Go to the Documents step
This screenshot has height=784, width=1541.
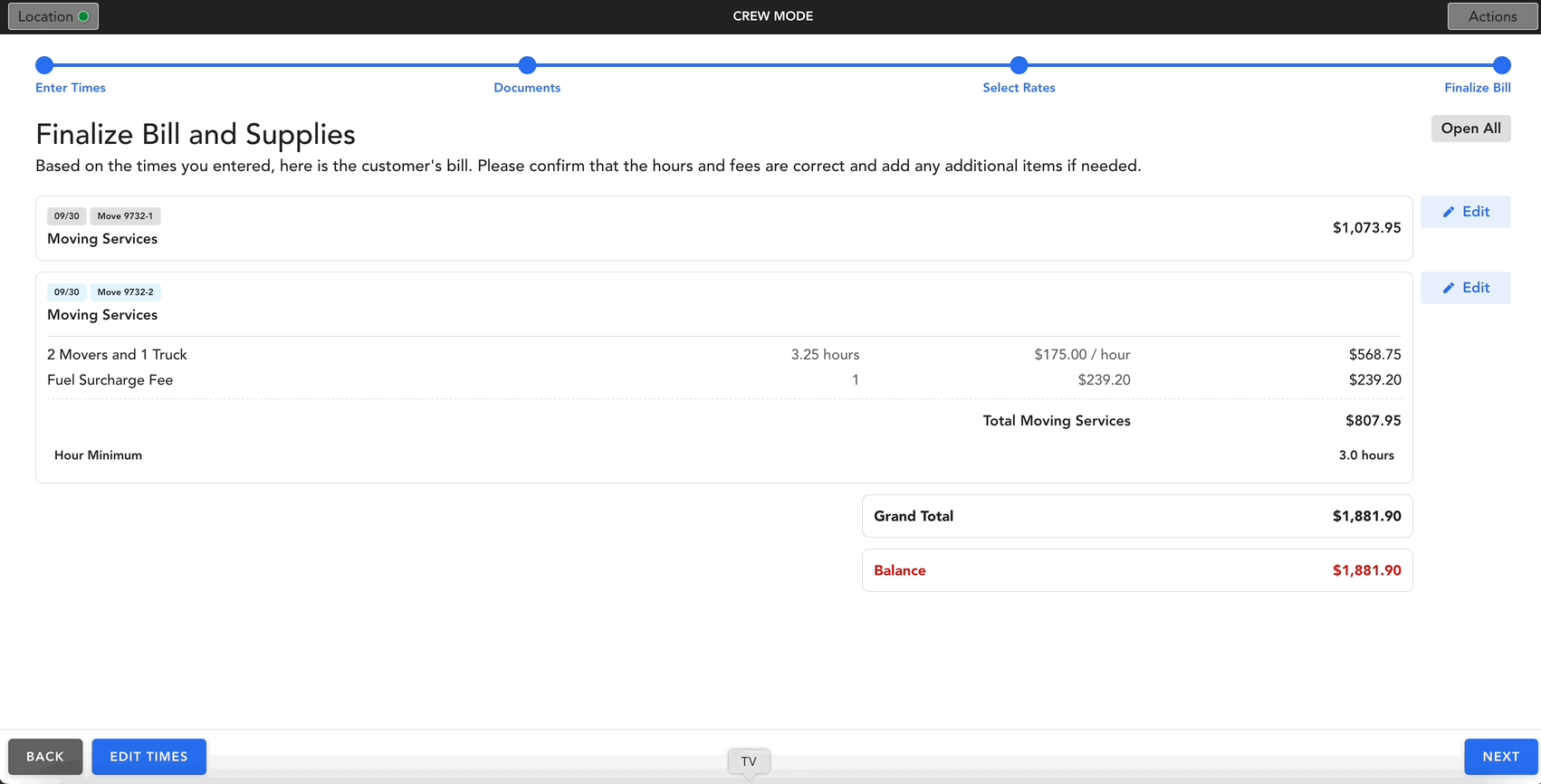click(x=527, y=88)
